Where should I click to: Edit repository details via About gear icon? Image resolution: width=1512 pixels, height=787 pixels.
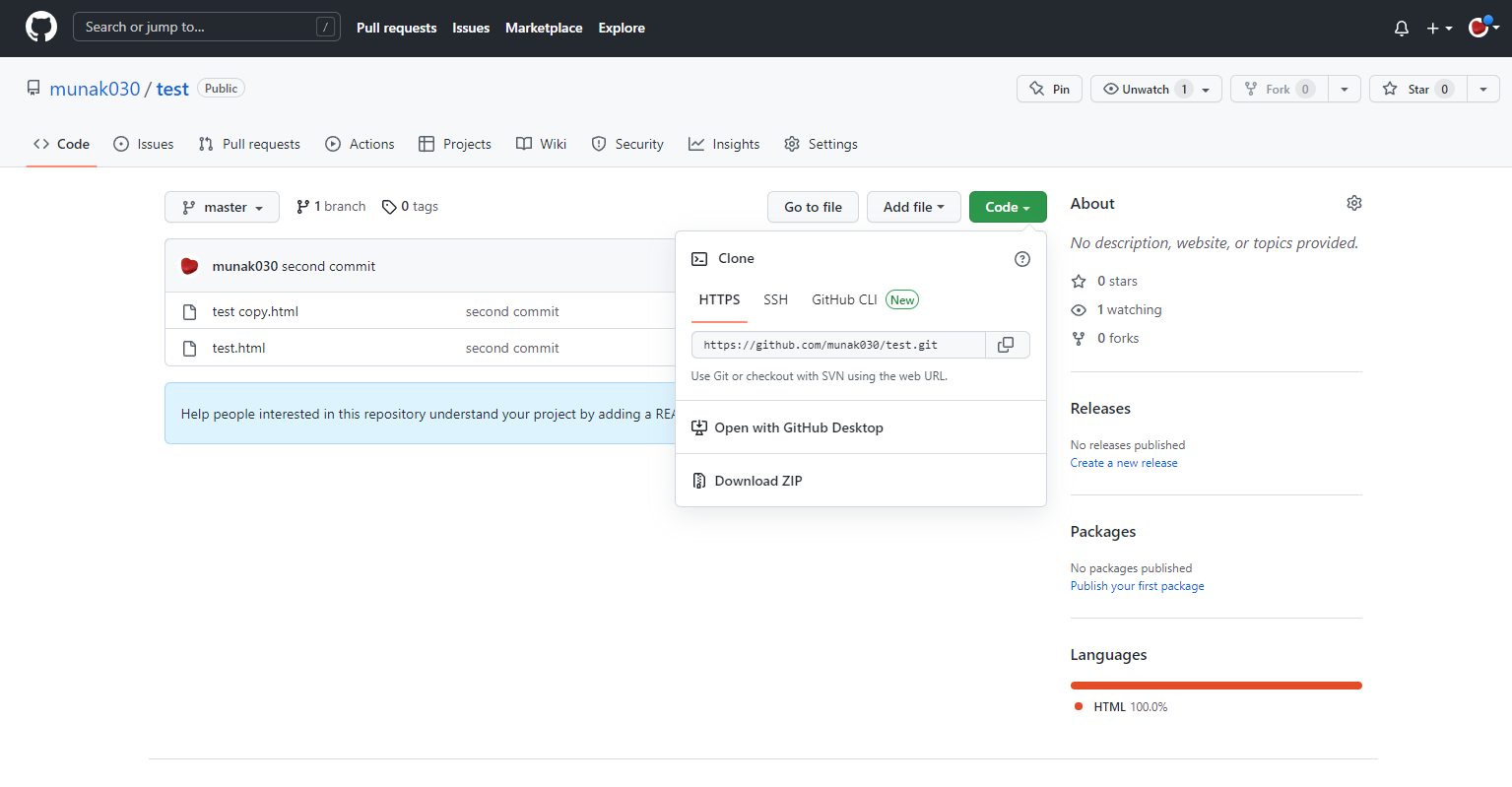point(1354,203)
